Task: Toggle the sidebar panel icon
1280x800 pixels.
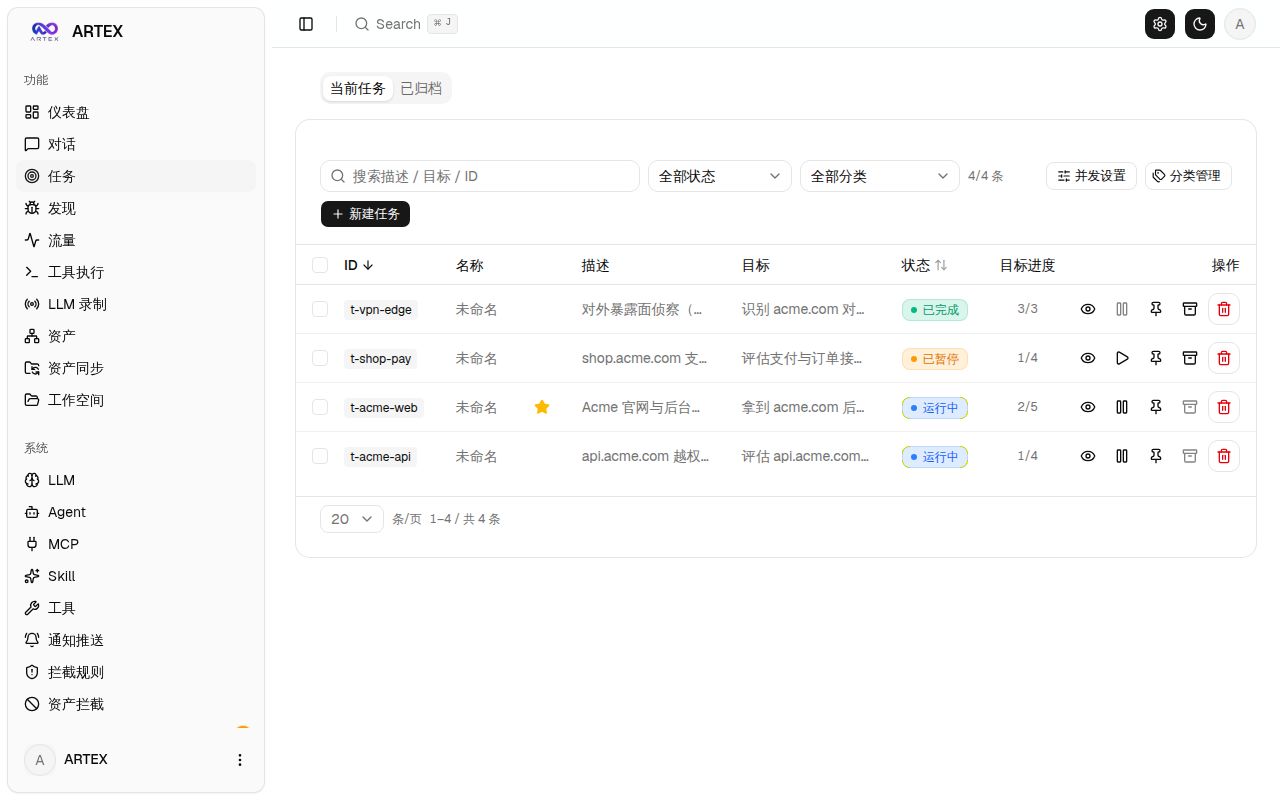Action: point(306,24)
